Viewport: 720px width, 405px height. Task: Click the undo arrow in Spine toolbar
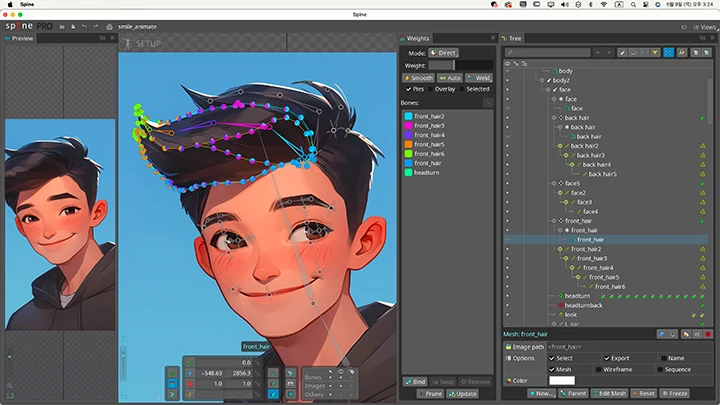(84, 27)
